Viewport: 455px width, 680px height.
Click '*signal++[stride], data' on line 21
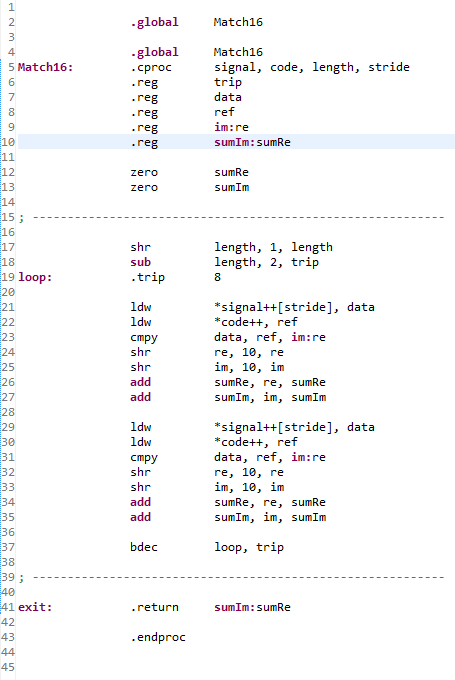(294, 307)
